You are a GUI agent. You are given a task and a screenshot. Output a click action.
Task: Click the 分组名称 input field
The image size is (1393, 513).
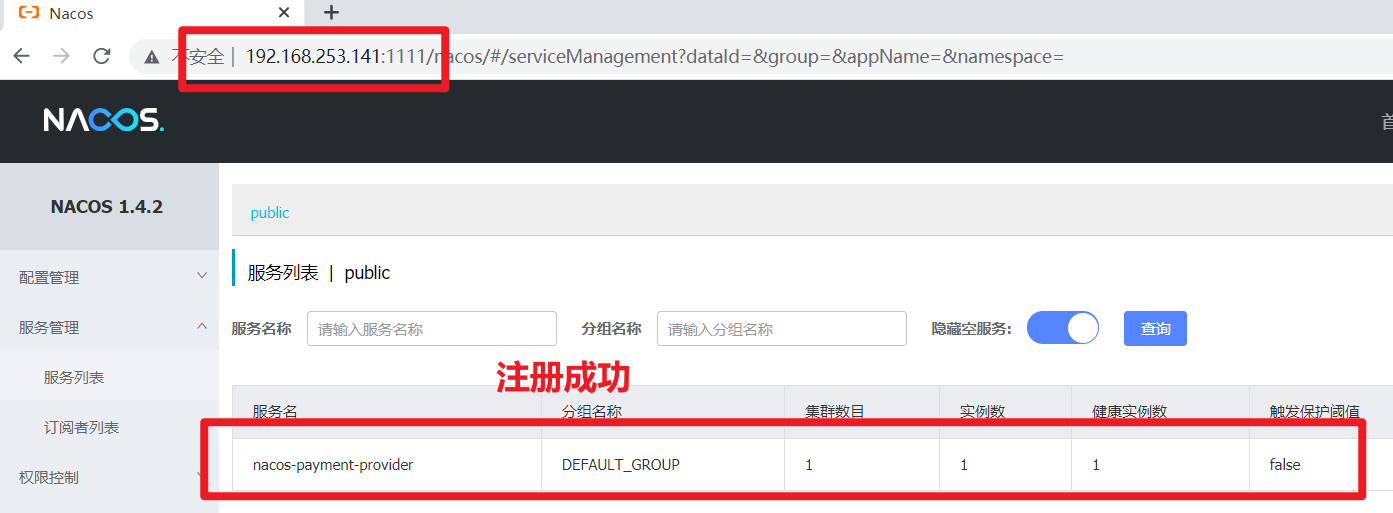pyautogui.click(x=782, y=329)
